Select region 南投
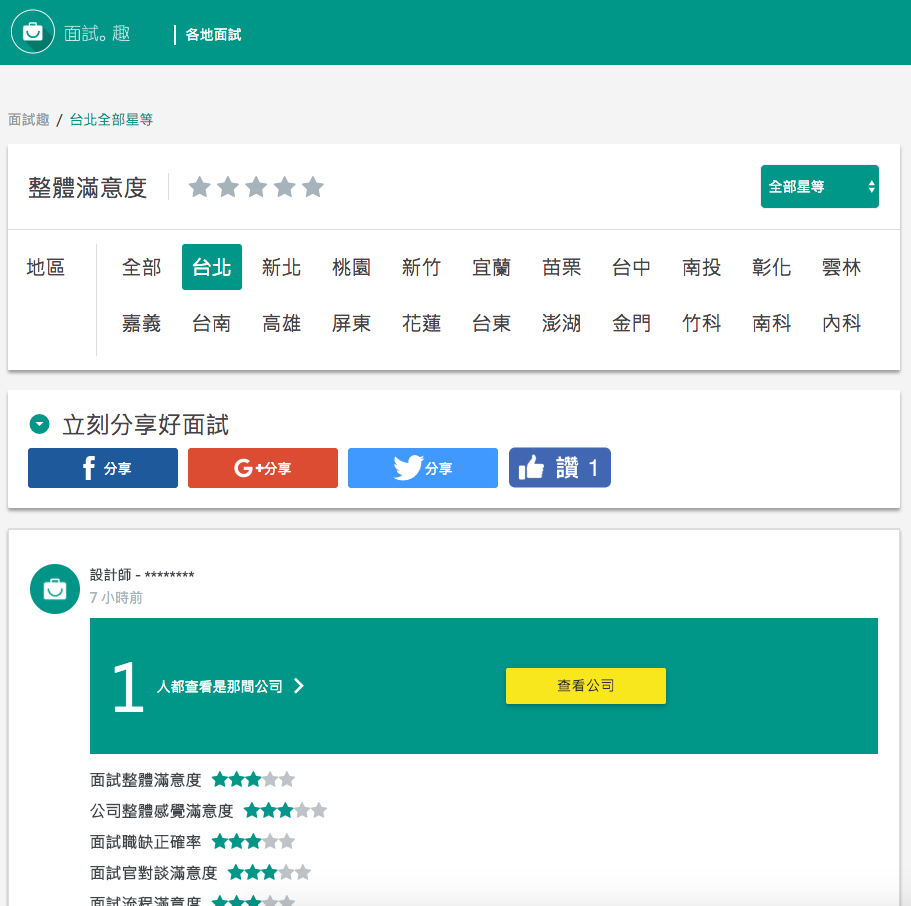The image size is (911, 906). tap(701, 267)
